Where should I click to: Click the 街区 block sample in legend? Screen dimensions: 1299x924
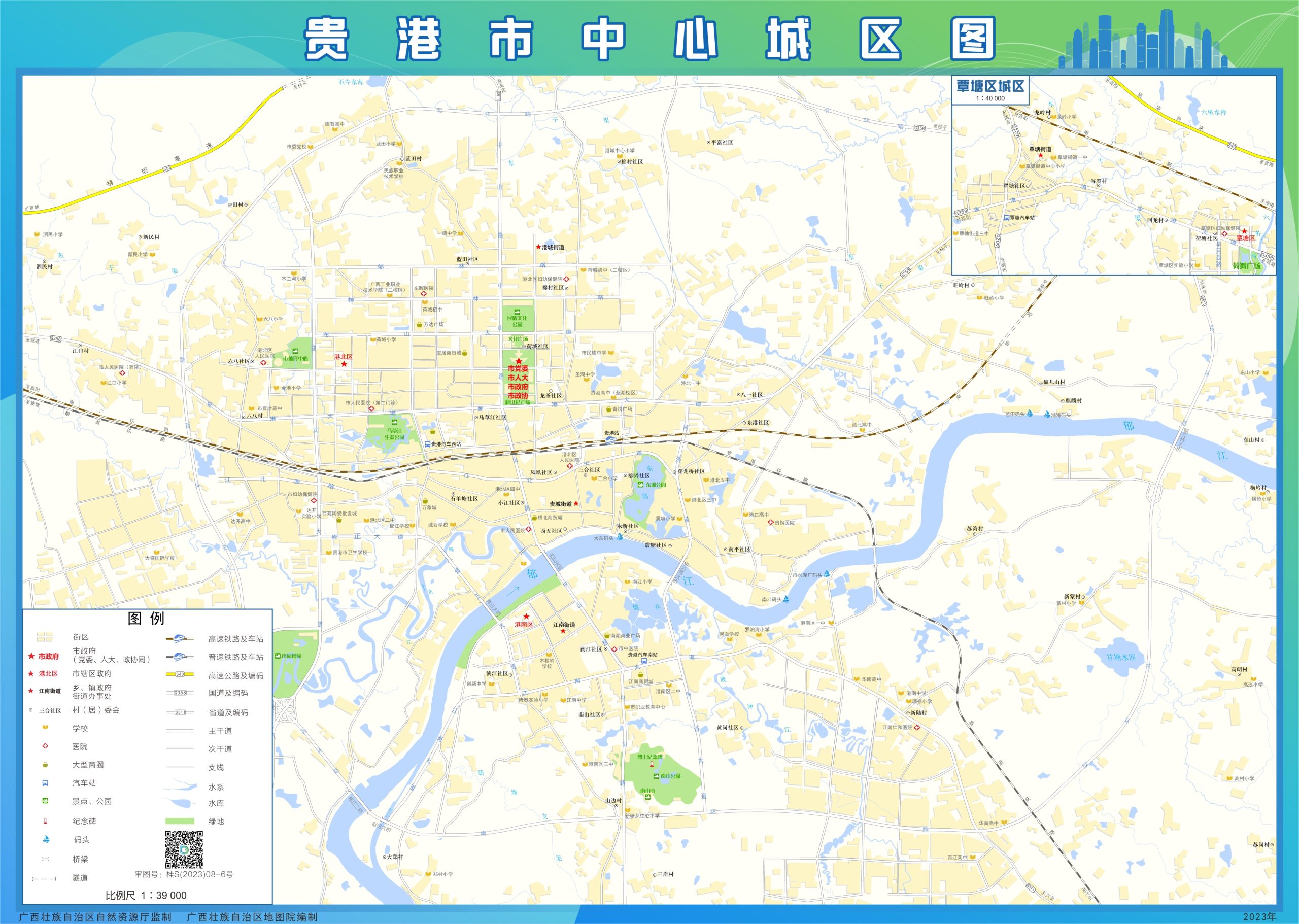44,637
